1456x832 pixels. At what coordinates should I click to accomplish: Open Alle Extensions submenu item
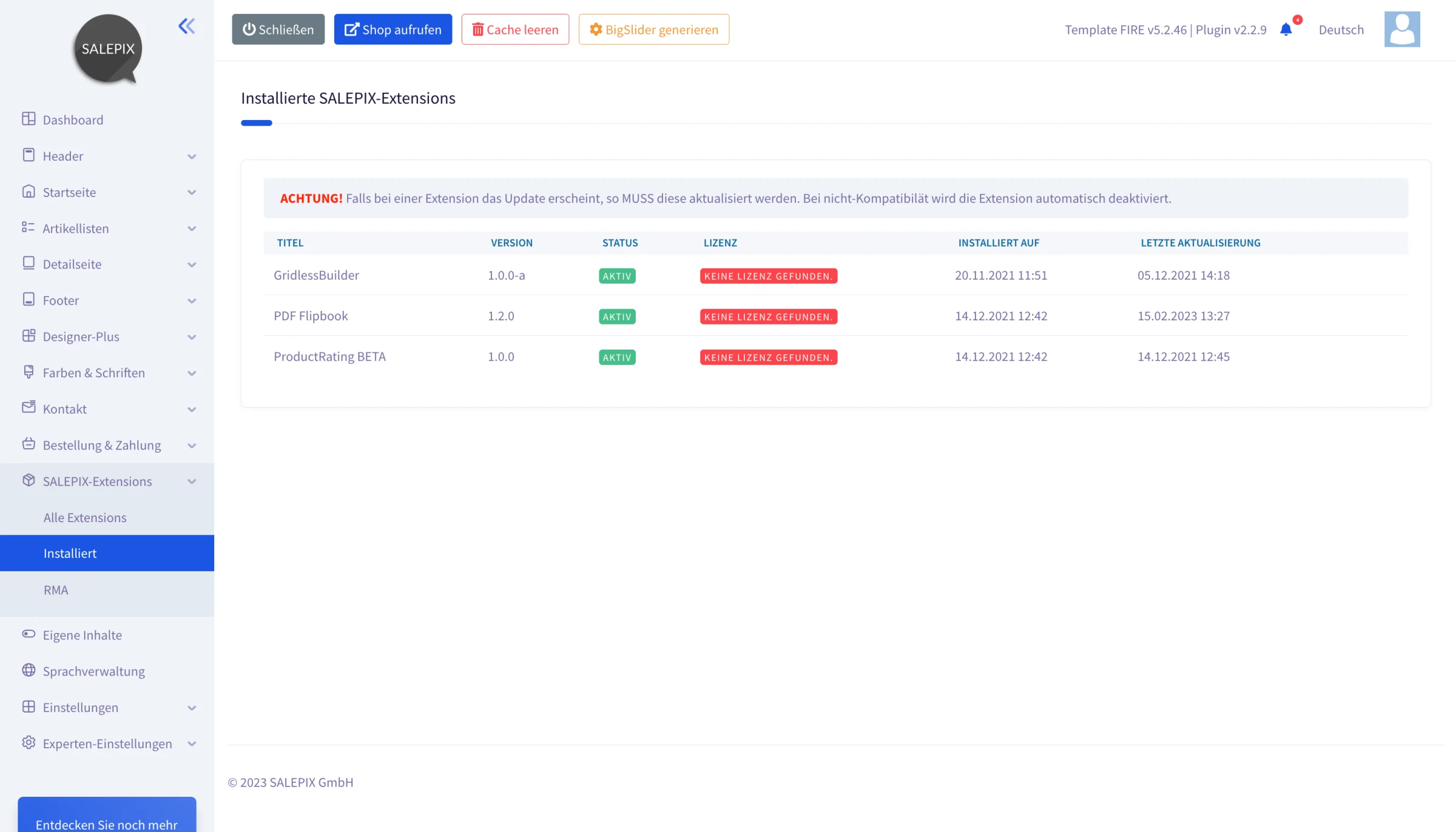(x=85, y=517)
